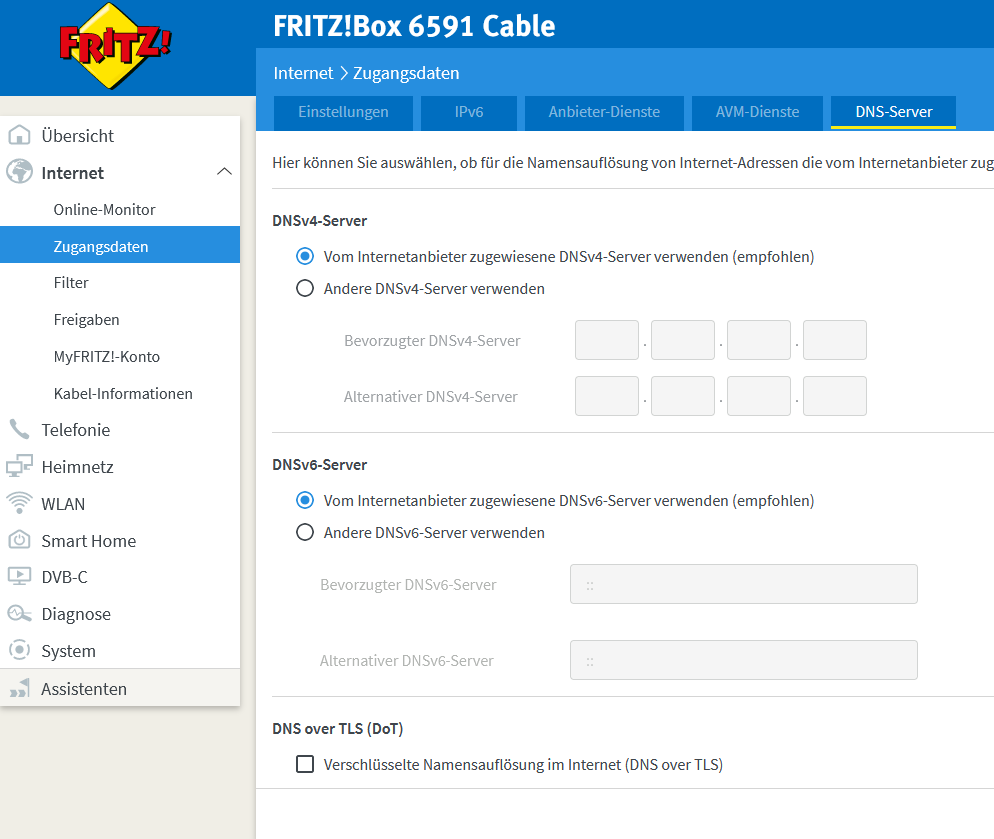This screenshot has width=994, height=839.
Task: Open the Assistenten section
Action: pos(85,688)
